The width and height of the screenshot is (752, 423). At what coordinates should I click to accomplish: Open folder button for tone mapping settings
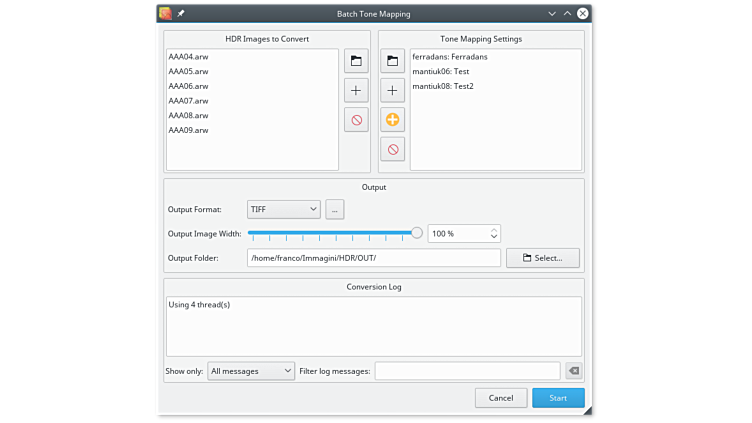(x=392, y=61)
